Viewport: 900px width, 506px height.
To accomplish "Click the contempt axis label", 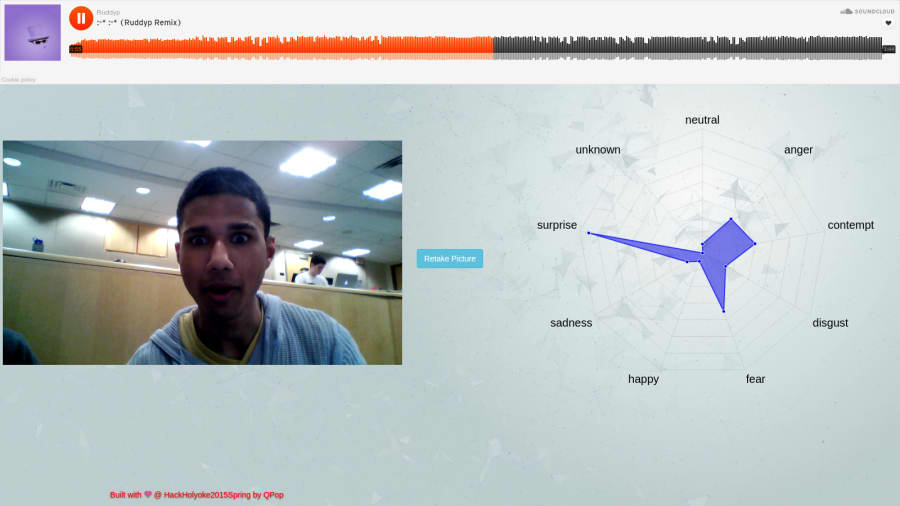I will coord(851,225).
